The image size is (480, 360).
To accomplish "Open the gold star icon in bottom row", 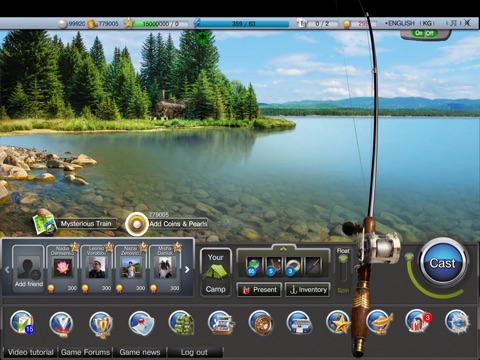I will (x=338, y=322).
